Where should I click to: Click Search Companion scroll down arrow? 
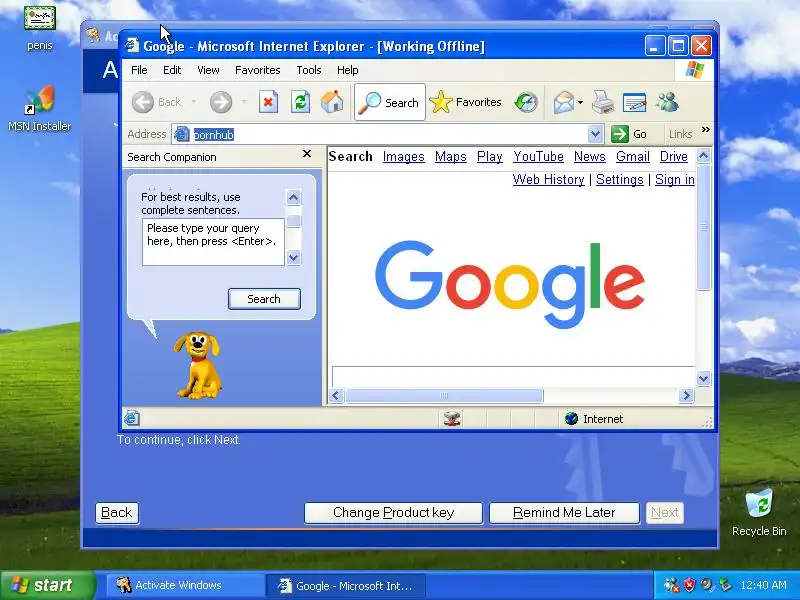coord(294,258)
